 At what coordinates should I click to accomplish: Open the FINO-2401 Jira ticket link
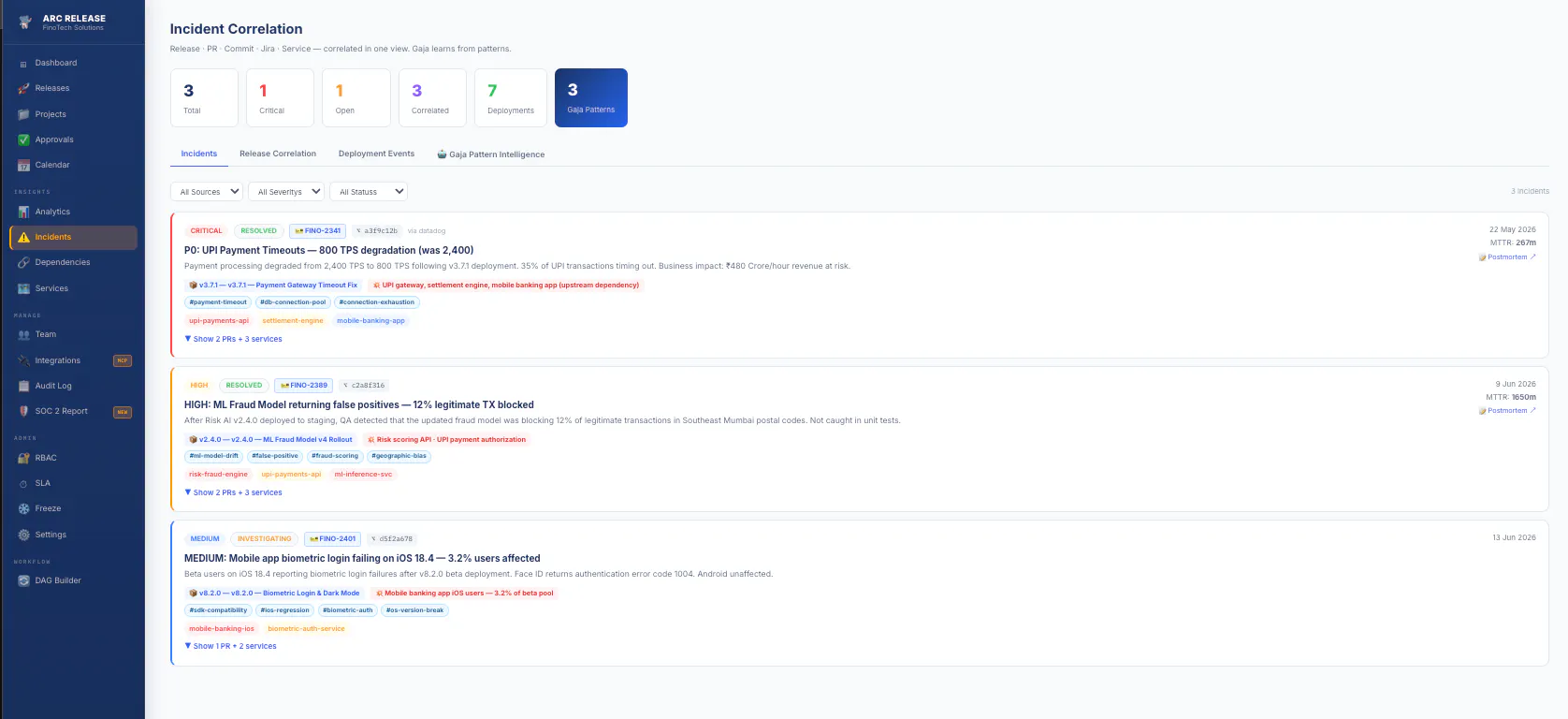click(333, 539)
